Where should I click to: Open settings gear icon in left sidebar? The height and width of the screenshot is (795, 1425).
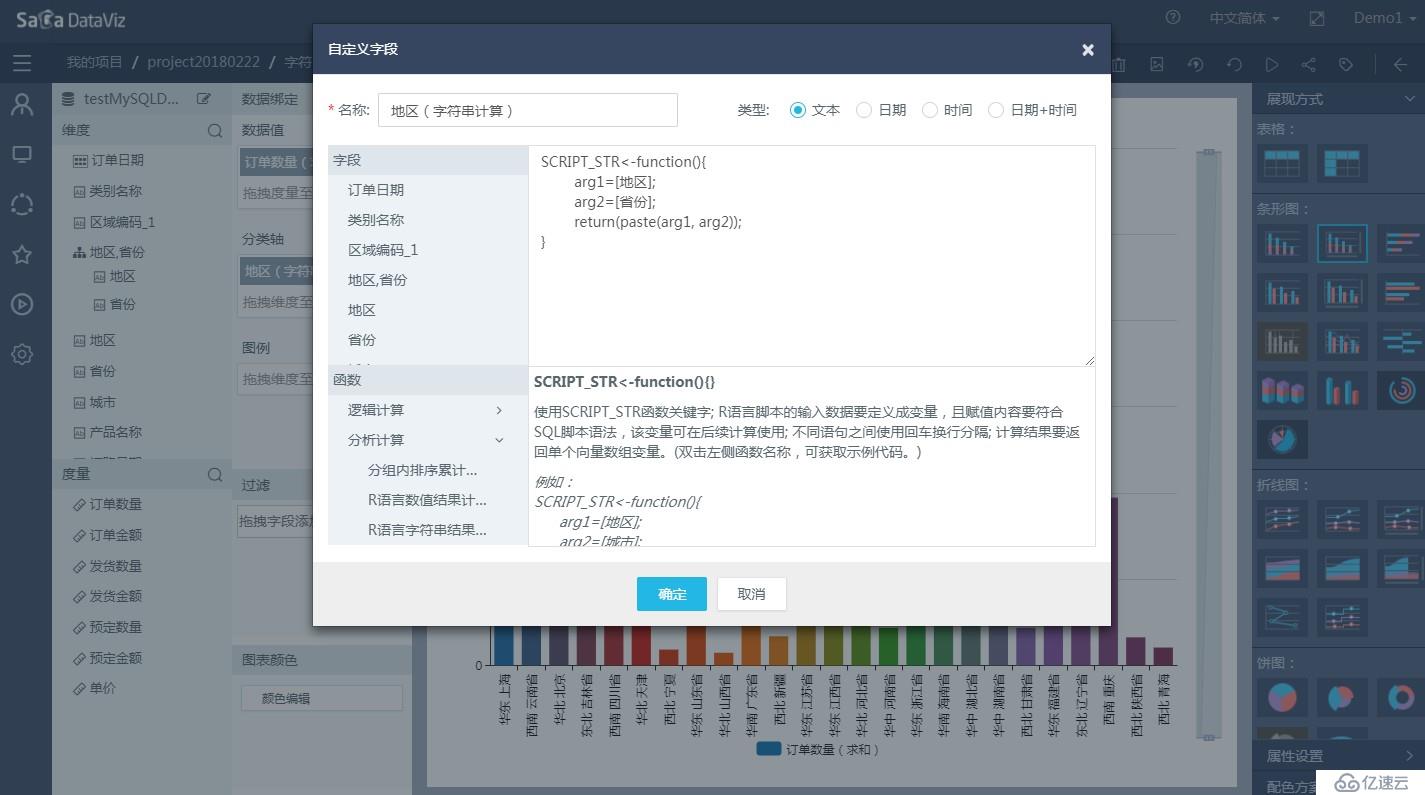(x=22, y=354)
